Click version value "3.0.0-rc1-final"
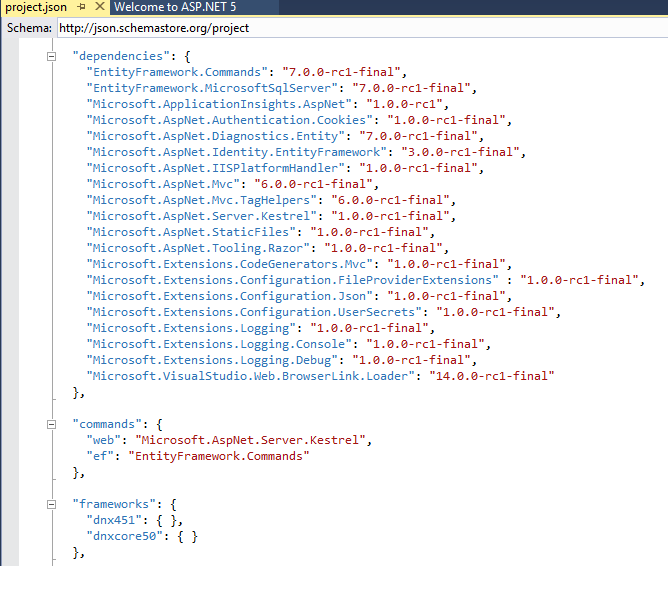The width and height of the screenshot is (668, 596). click(461, 152)
